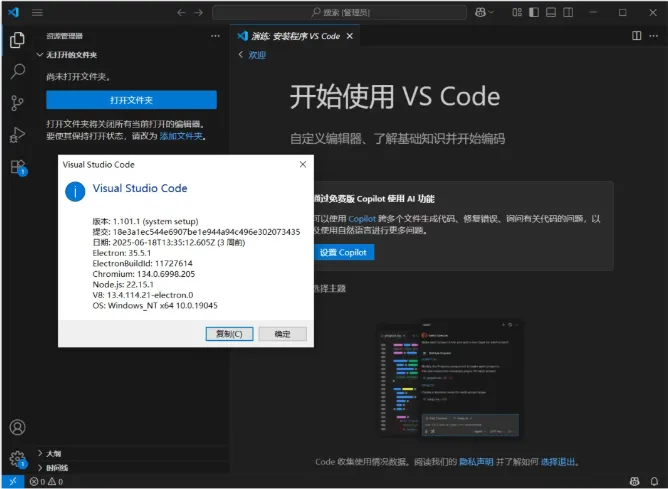668x489 pixels.
Task: Click the hamburger application menu icon
Action: [37, 12]
